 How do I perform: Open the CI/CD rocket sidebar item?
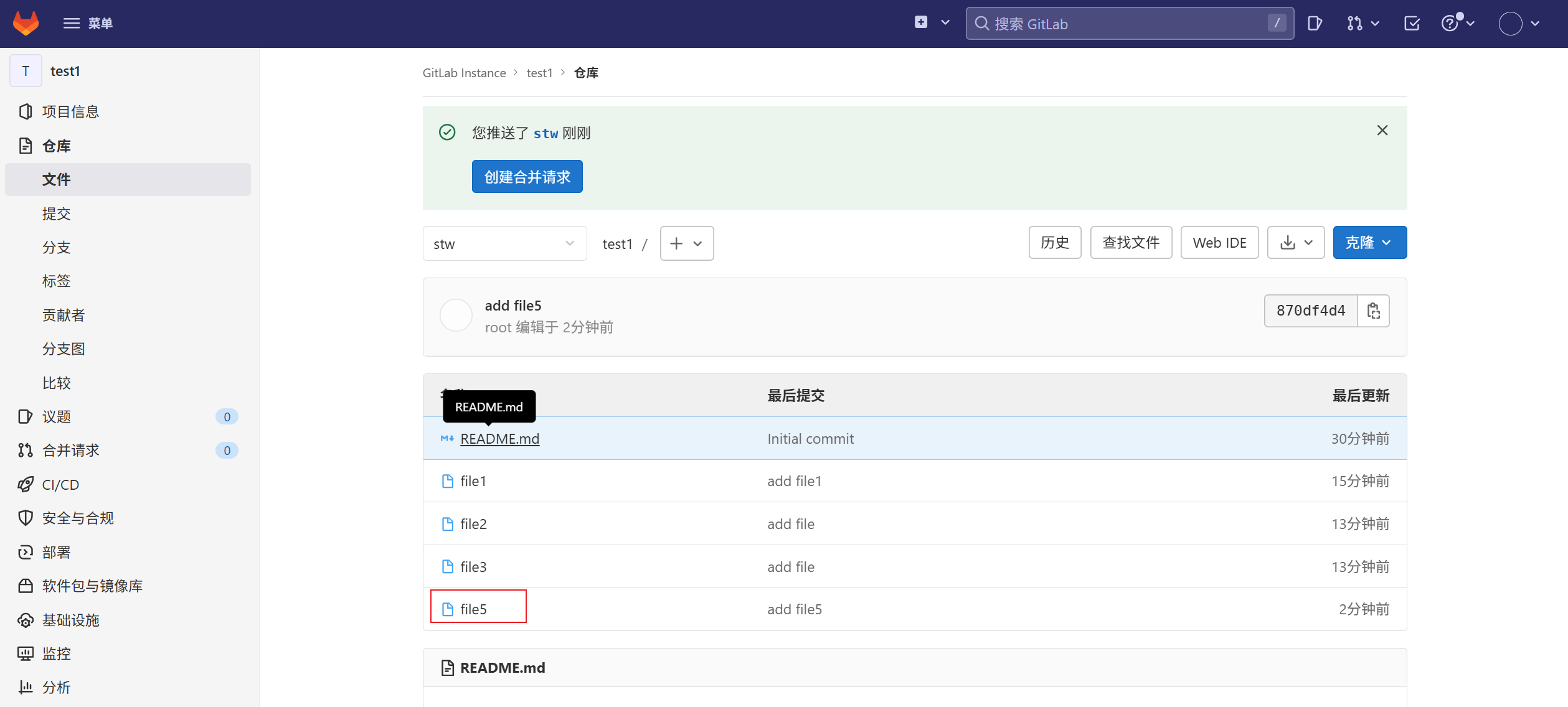(x=60, y=484)
